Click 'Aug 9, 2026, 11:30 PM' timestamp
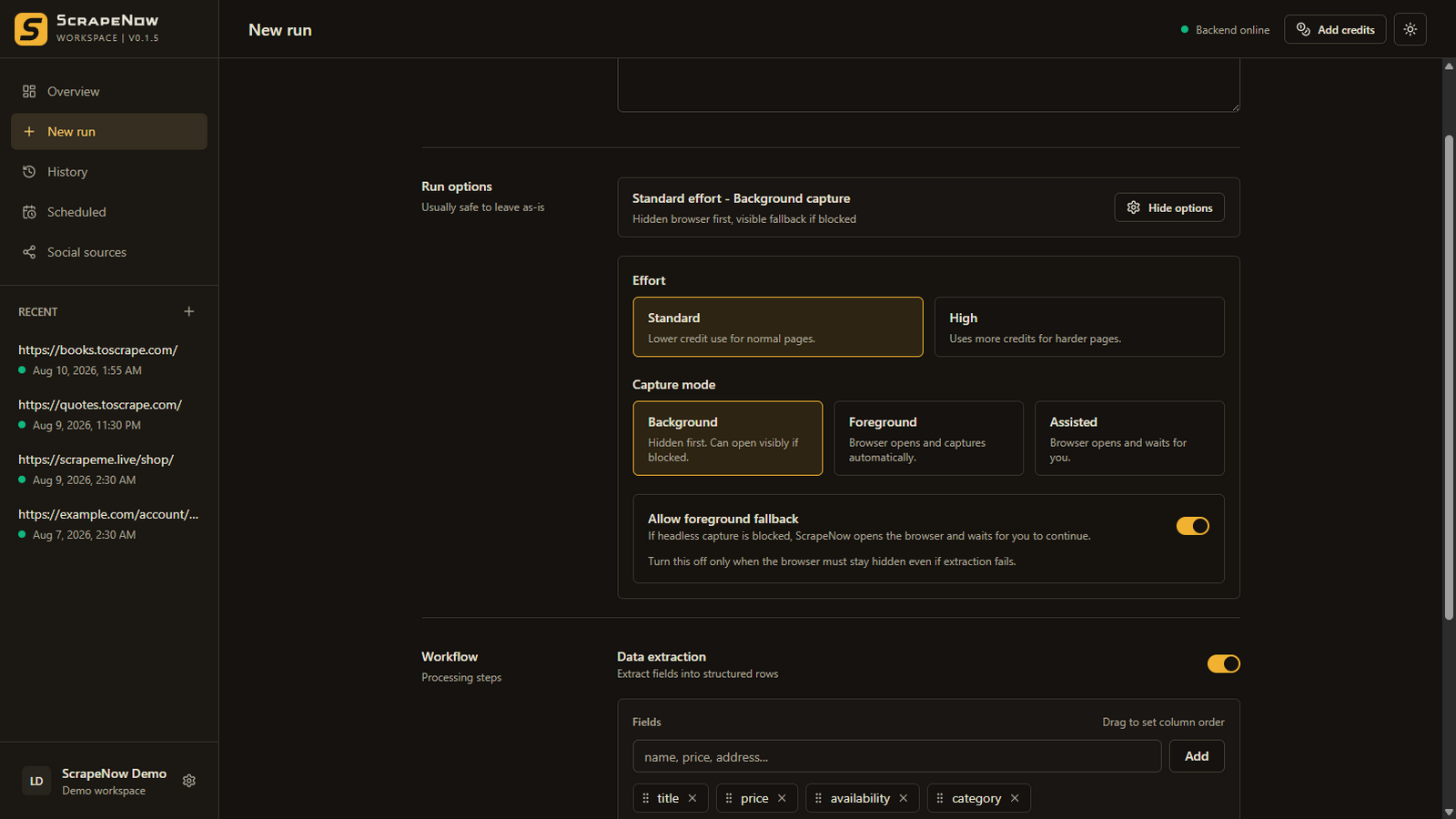Image resolution: width=1456 pixels, height=819 pixels. (x=86, y=425)
